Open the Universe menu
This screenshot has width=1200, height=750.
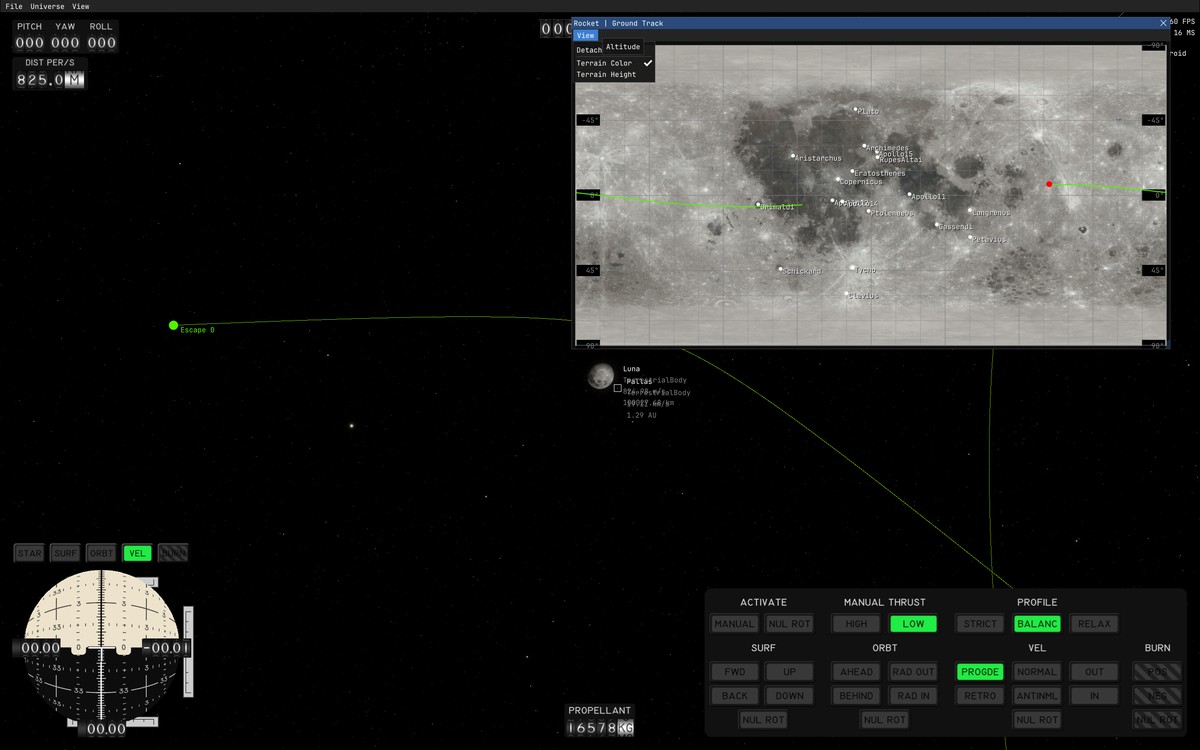point(47,6)
